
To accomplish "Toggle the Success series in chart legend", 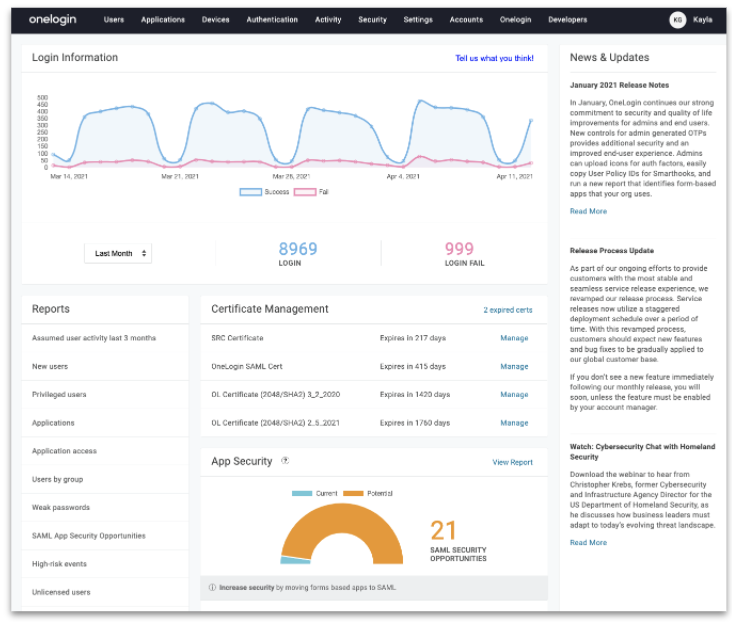I will pyautogui.click(x=263, y=191).
